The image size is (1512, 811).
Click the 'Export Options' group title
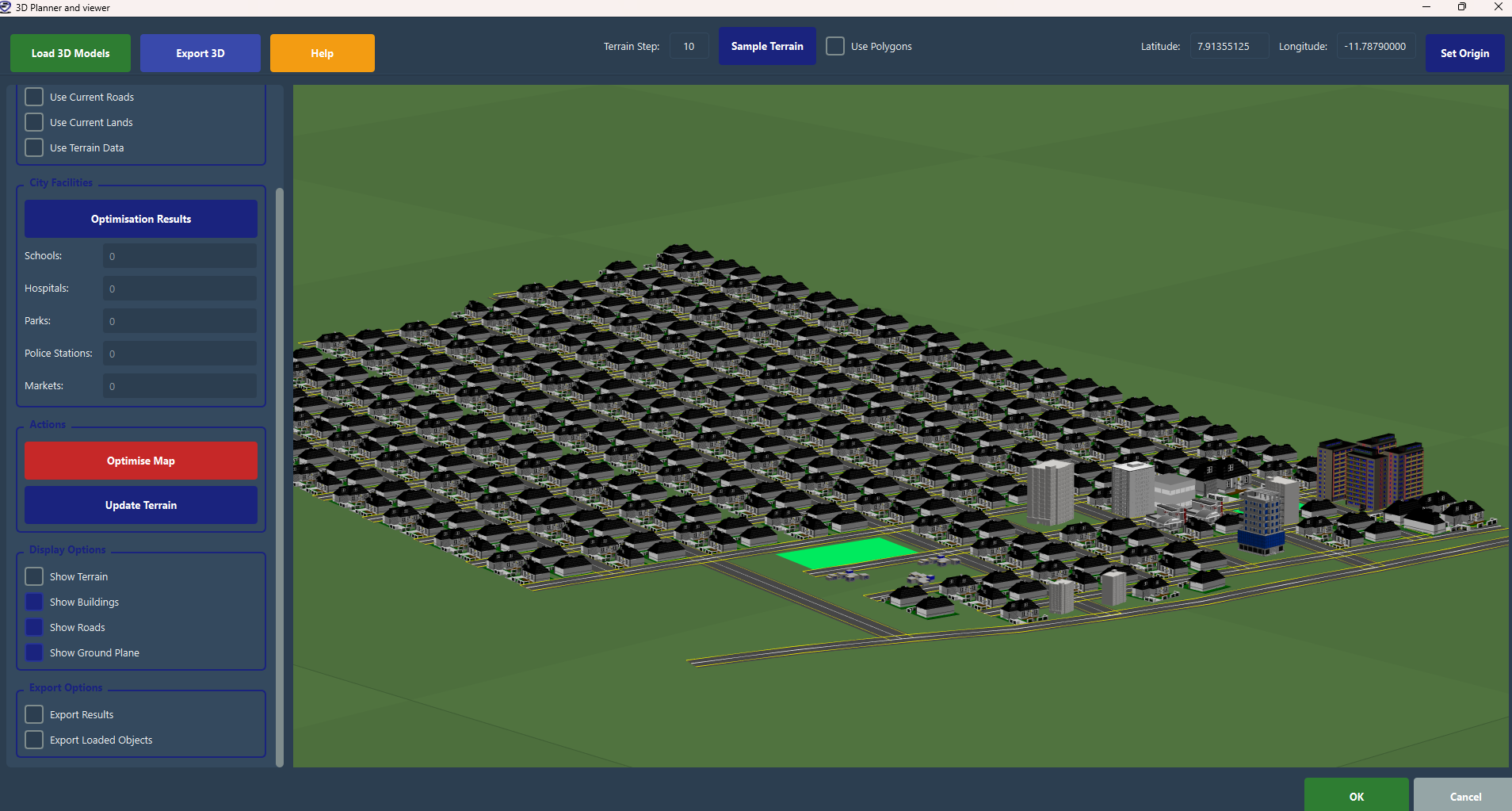[x=66, y=687]
